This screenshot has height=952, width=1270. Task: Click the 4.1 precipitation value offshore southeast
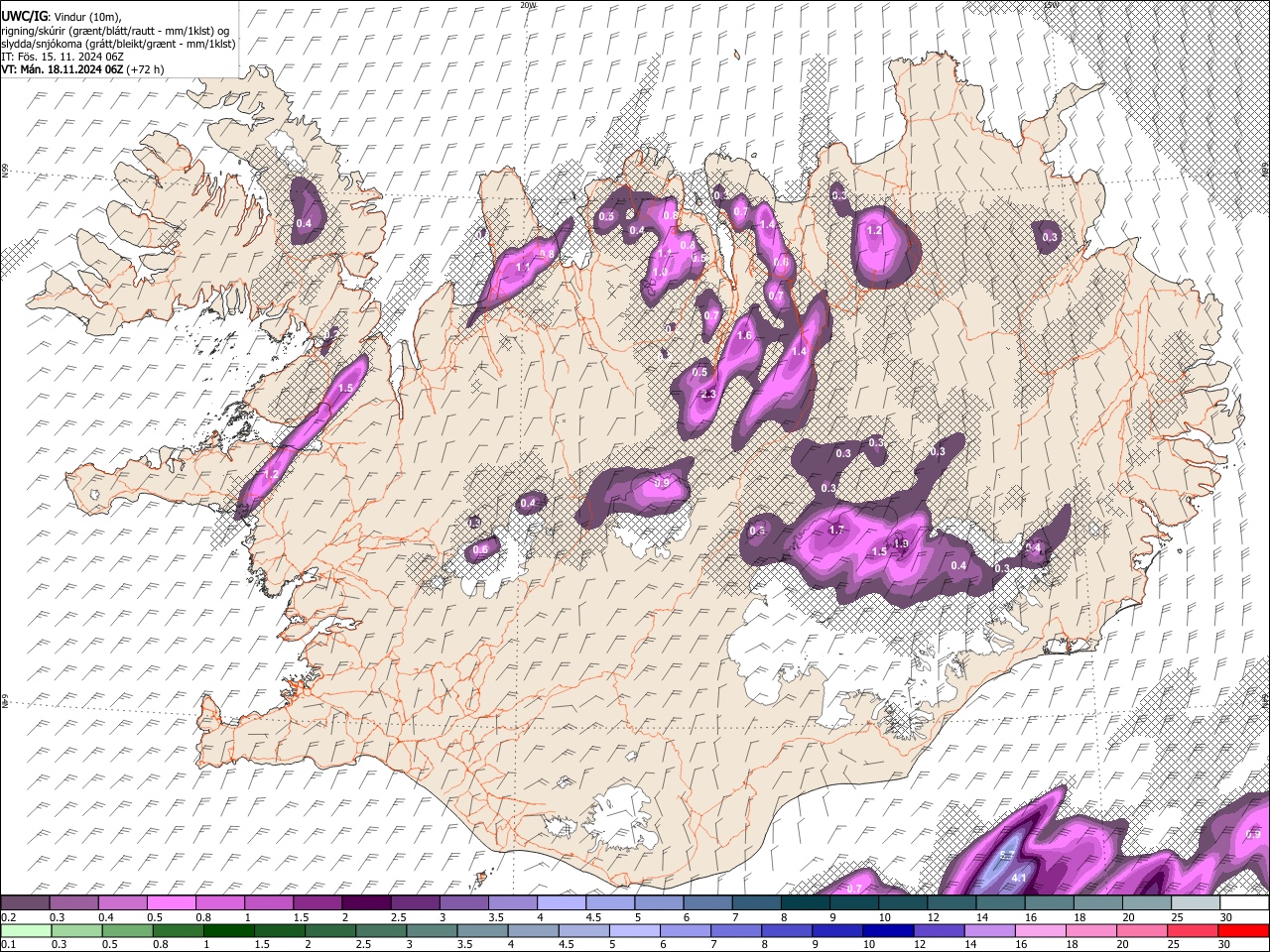(x=1019, y=878)
